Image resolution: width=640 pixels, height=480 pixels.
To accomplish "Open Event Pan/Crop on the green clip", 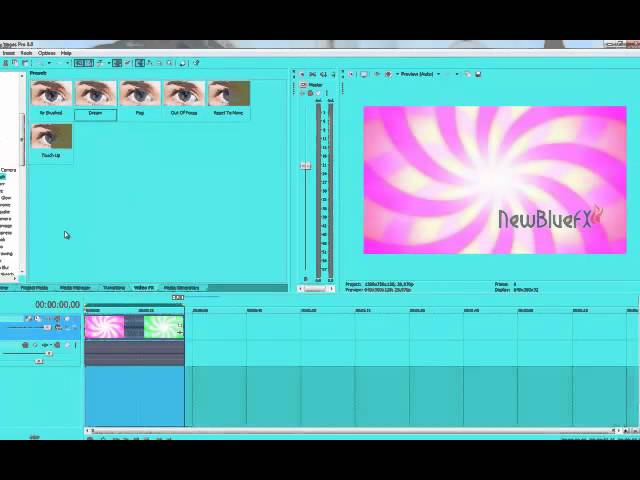I will (x=180, y=325).
